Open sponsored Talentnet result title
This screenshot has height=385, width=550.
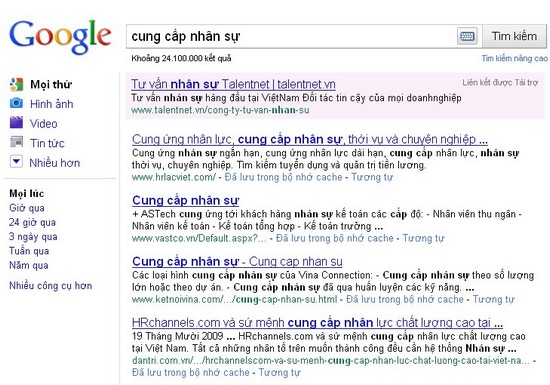pyautogui.click(x=233, y=84)
